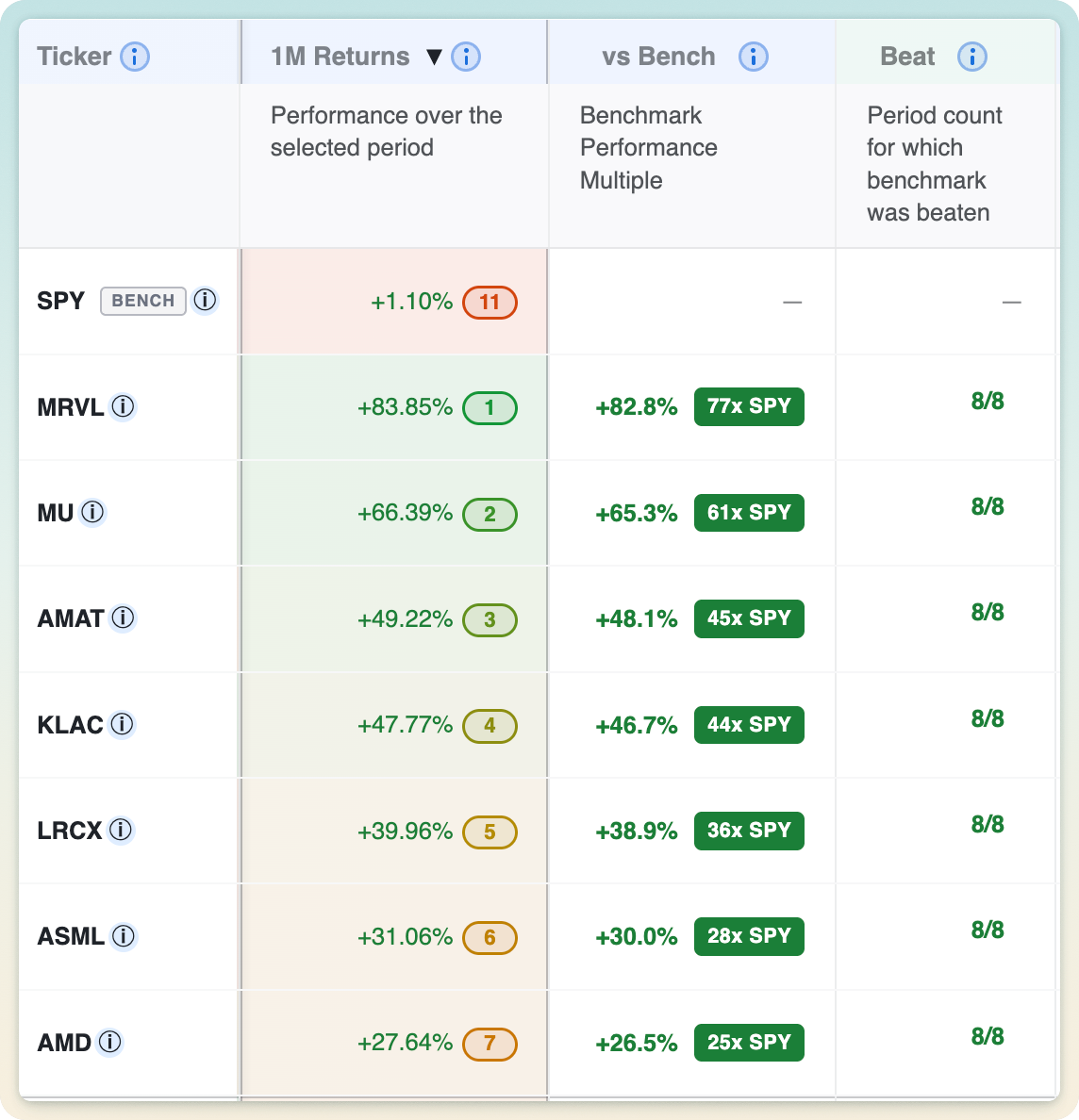
Task: Click the info icon next to vs Bench header
Action: [754, 57]
